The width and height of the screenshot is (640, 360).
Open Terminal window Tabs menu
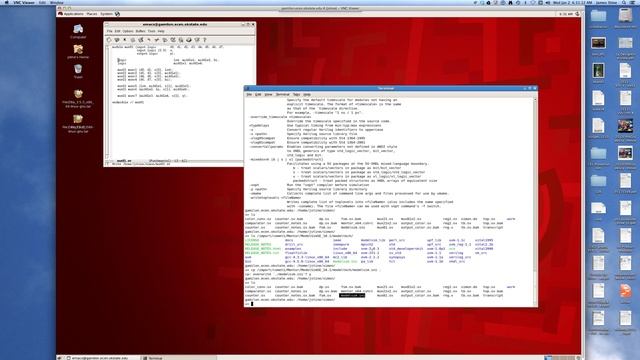(296, 94)
